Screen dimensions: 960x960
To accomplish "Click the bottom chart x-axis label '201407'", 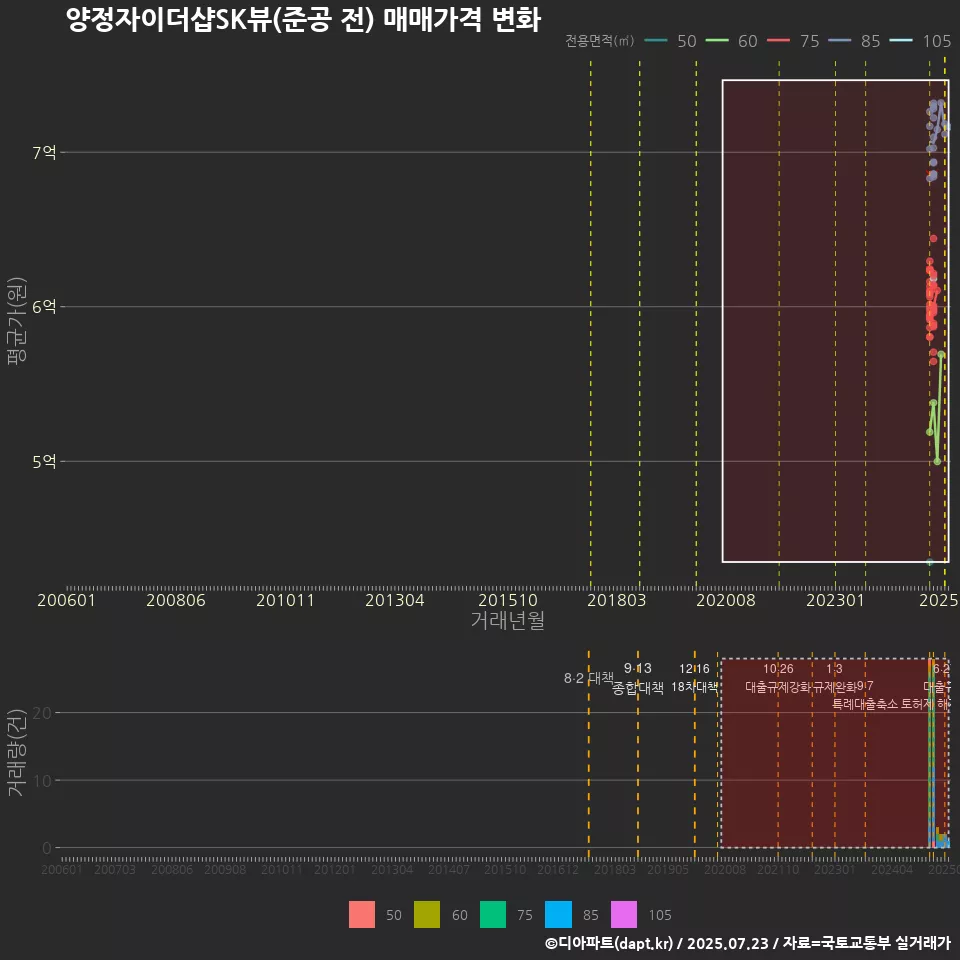I will [x=449, y=869].
